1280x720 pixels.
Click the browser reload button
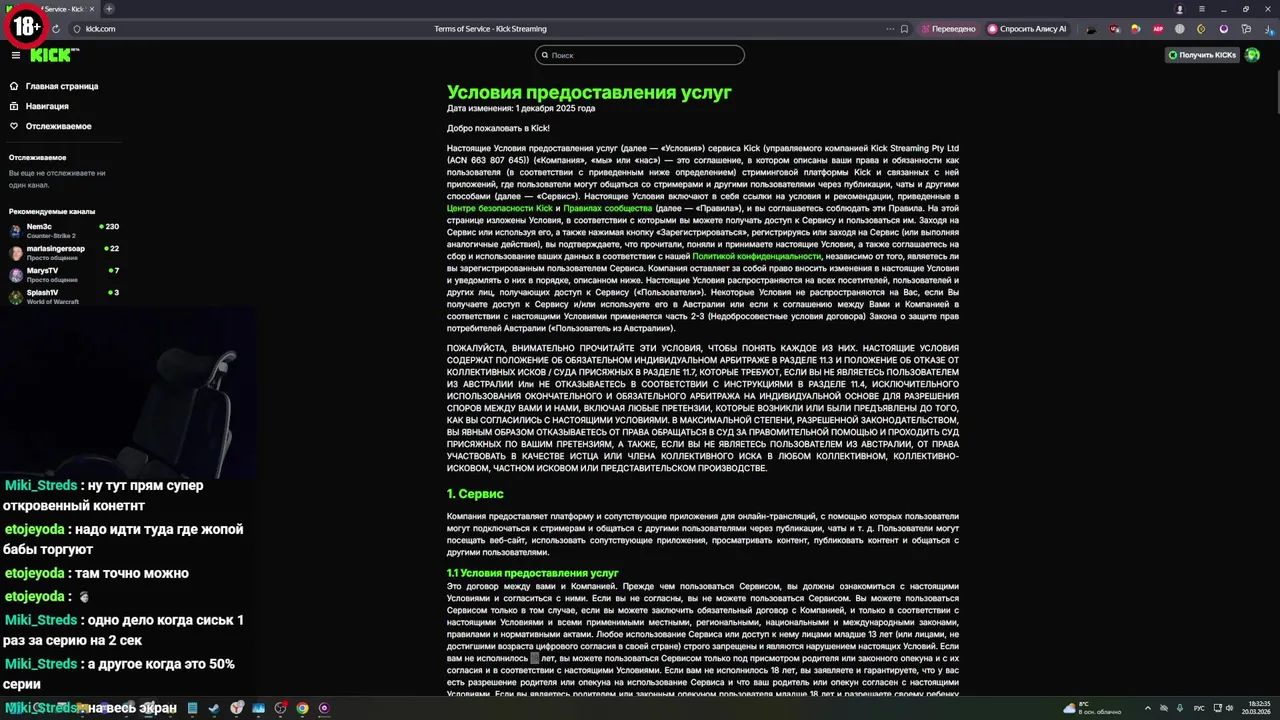55,29
